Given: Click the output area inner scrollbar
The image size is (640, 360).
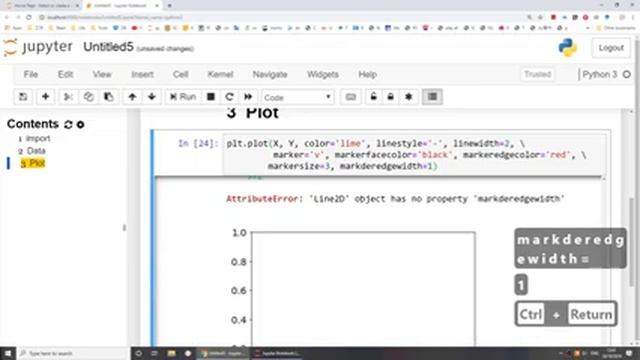Looking at the screenshot, I should [603, 261].
